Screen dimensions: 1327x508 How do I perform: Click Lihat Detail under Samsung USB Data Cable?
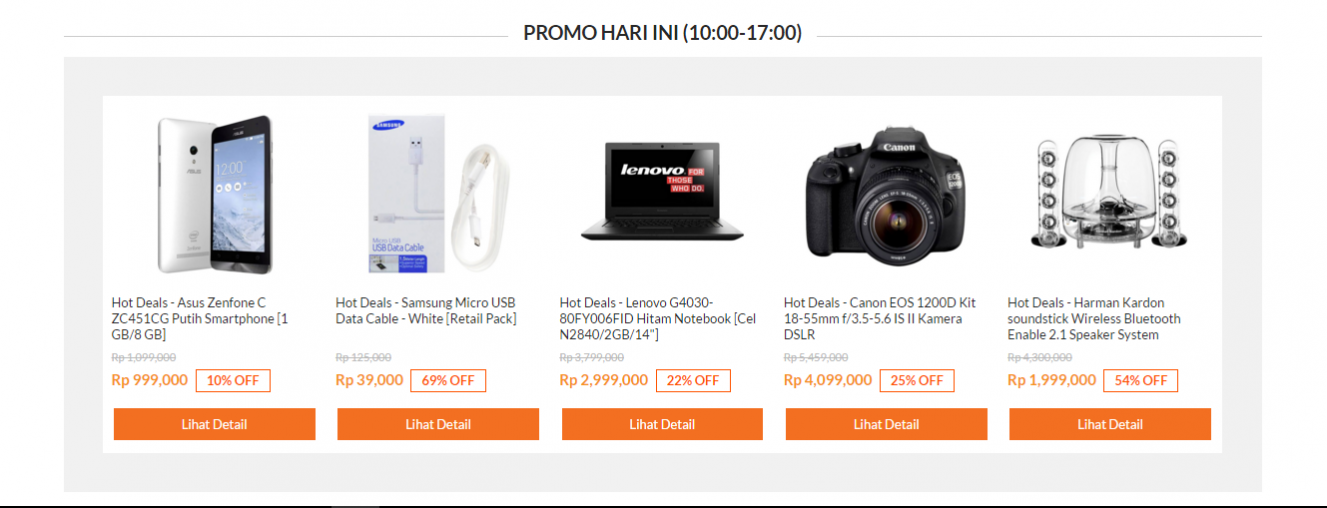[438, 424]
